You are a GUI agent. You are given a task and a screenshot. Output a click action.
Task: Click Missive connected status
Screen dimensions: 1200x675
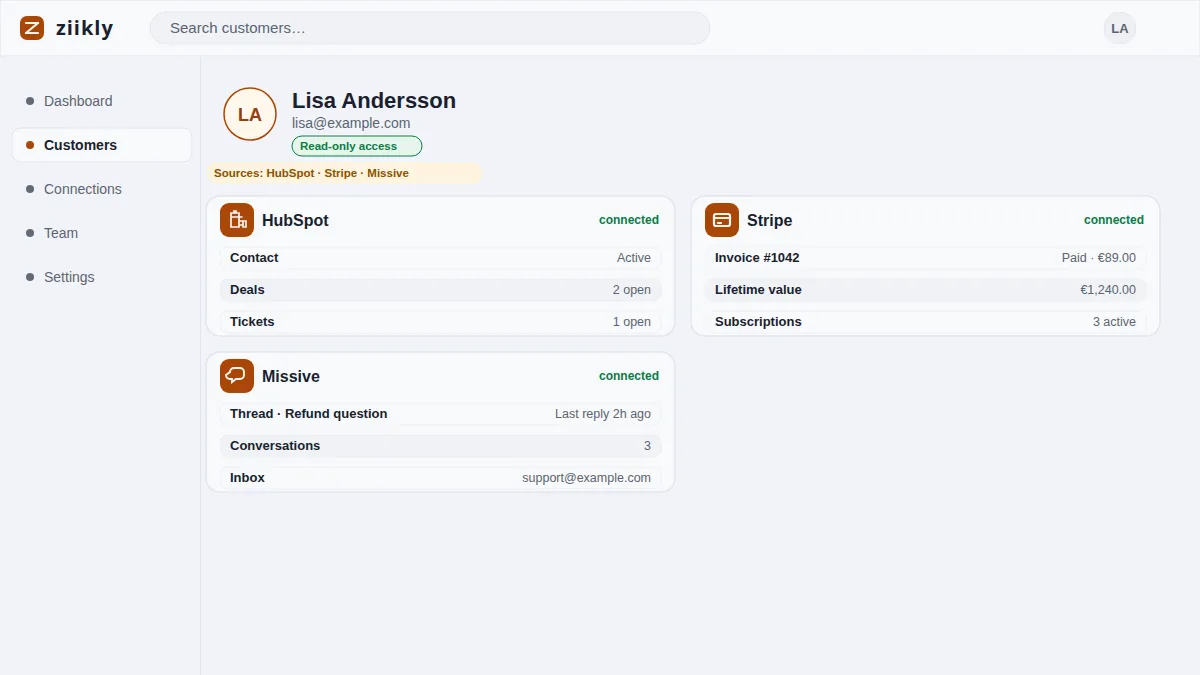click(629, 376)
